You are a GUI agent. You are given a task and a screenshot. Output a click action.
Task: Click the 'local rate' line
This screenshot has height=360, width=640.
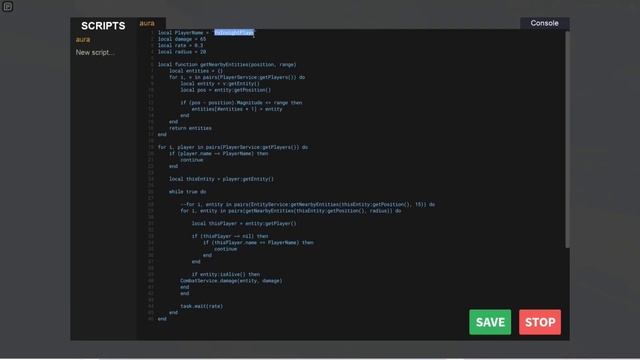coord(180,46)
